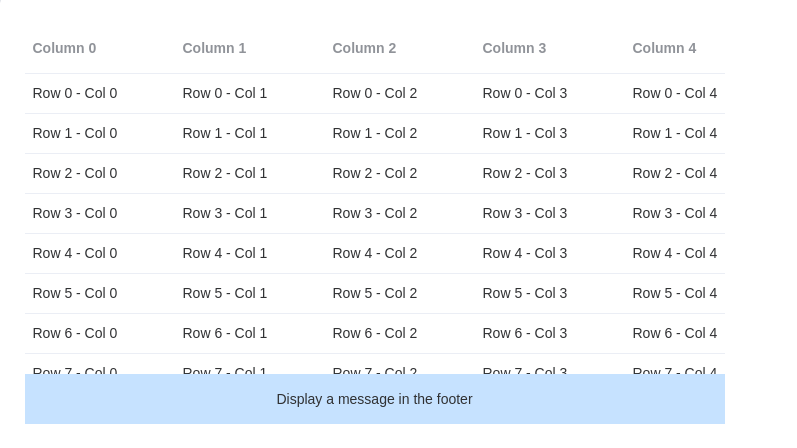Click cell Row 2 - Col 1
Image resolution: width=797 pixels, height=448 pixels.
[x=225, y=173]
